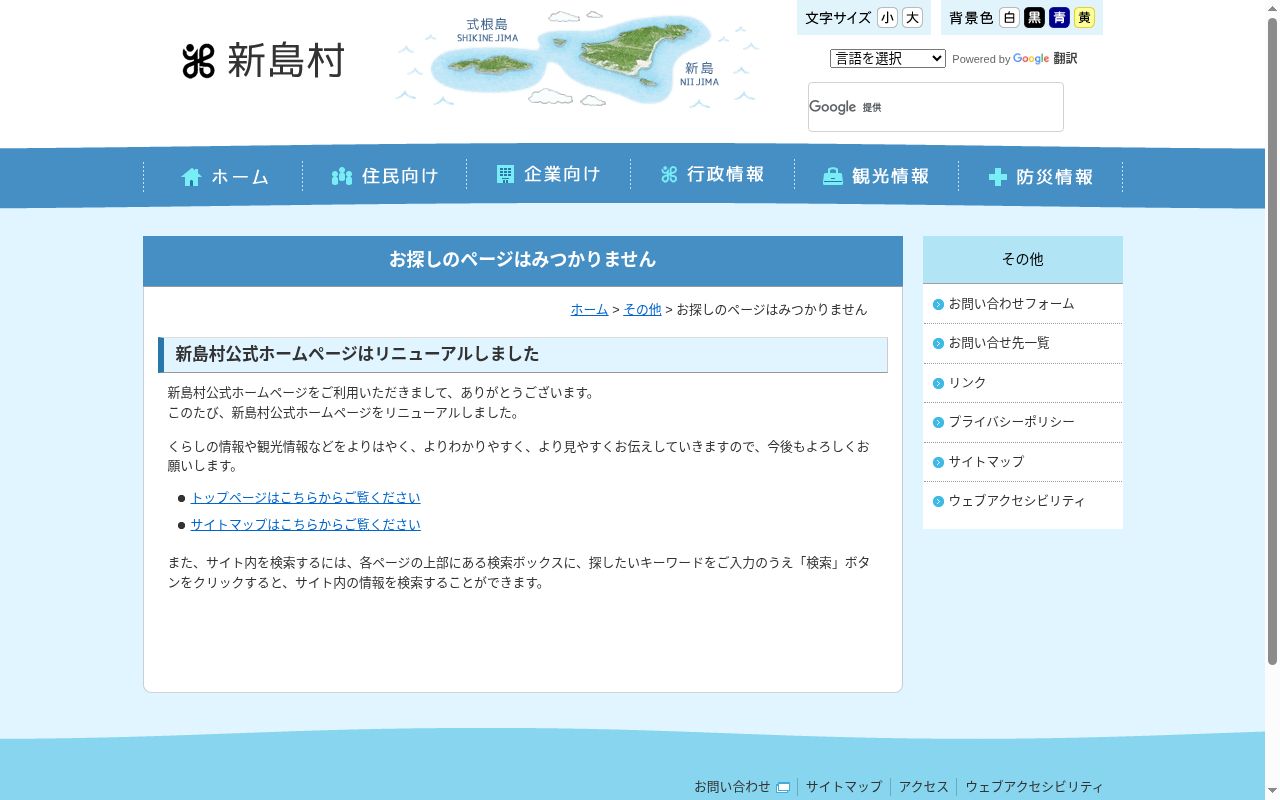Open the 観光情報 menu item
1280x800 pixels.
pyautogui.click(x=877, y=176)
